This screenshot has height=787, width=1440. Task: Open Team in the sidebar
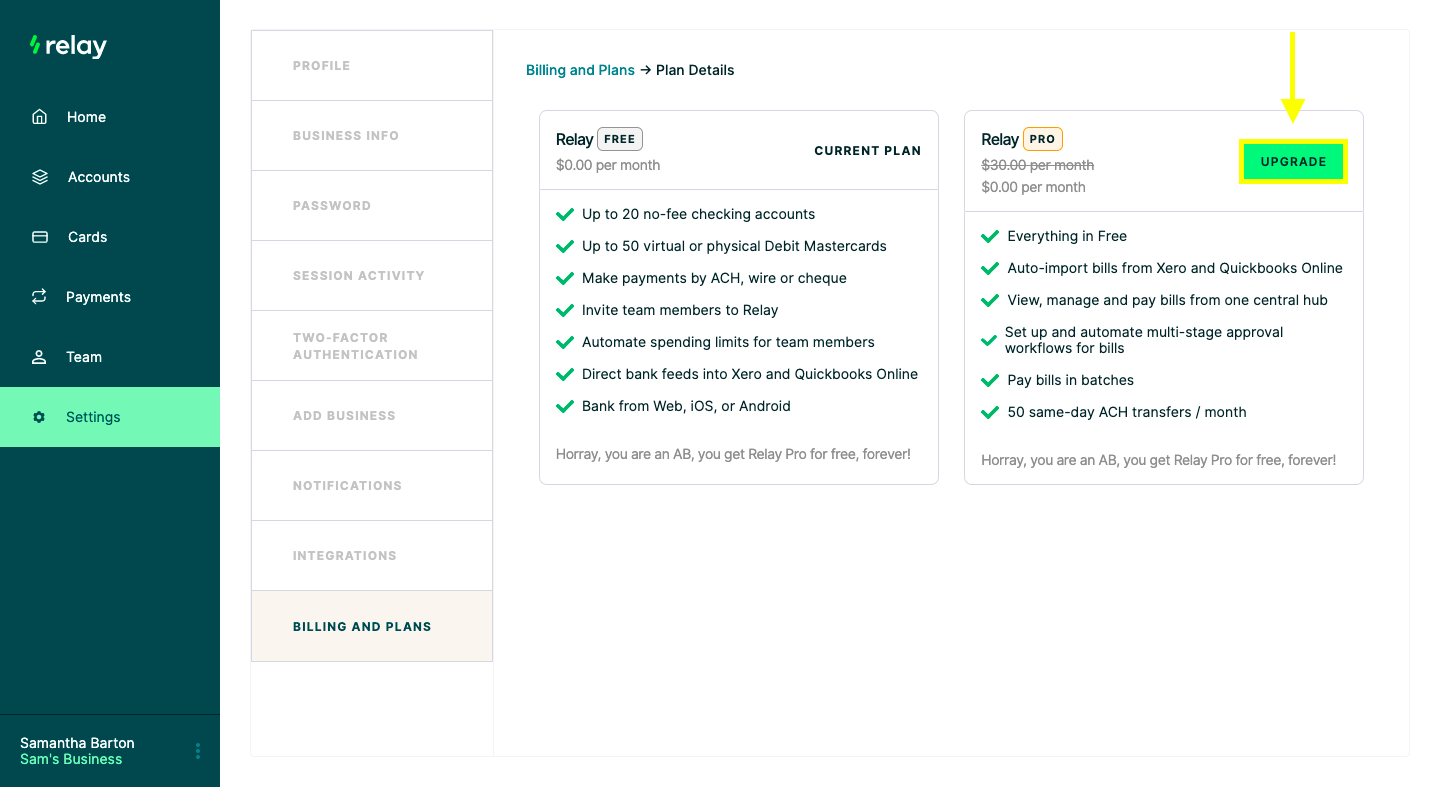point(110,357)
